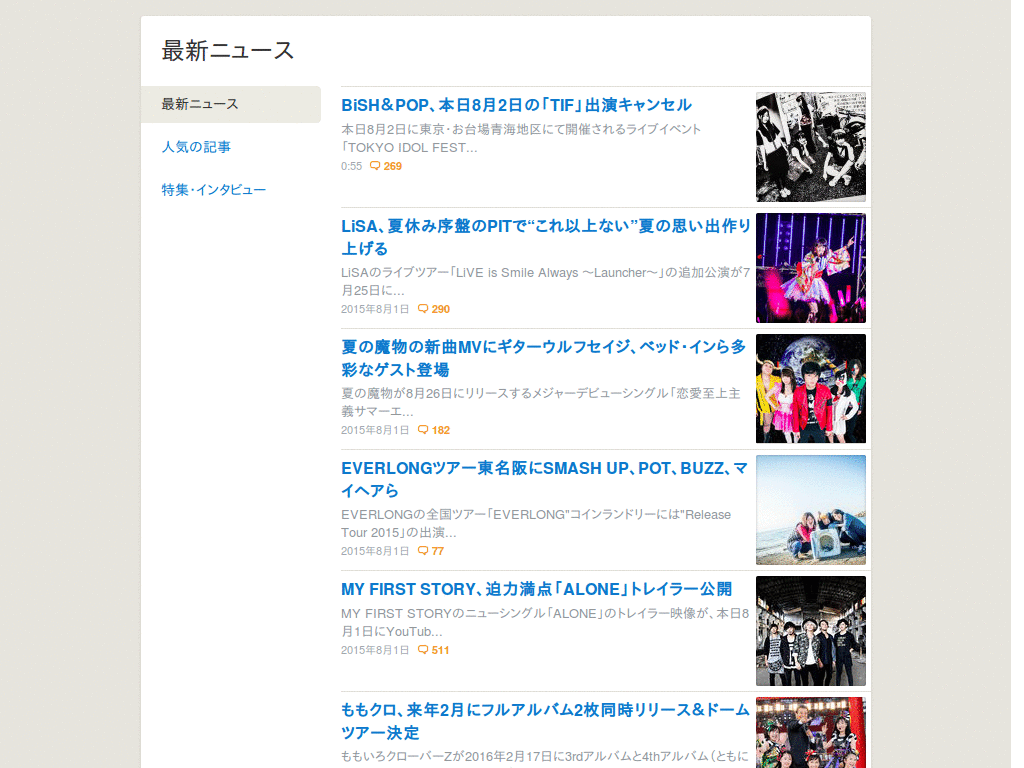Open the ももクロ album release headline

click(545, 721)
